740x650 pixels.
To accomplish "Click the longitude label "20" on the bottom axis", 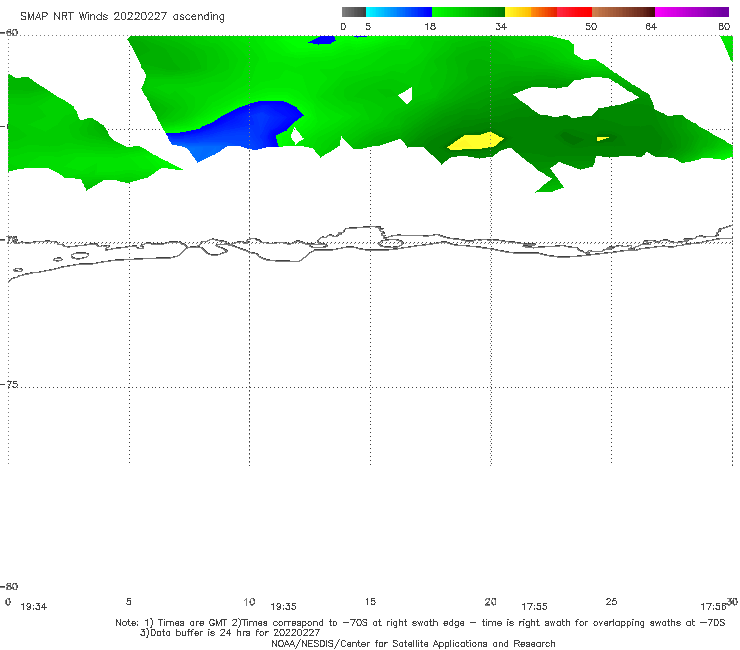I will pos(490,601).
